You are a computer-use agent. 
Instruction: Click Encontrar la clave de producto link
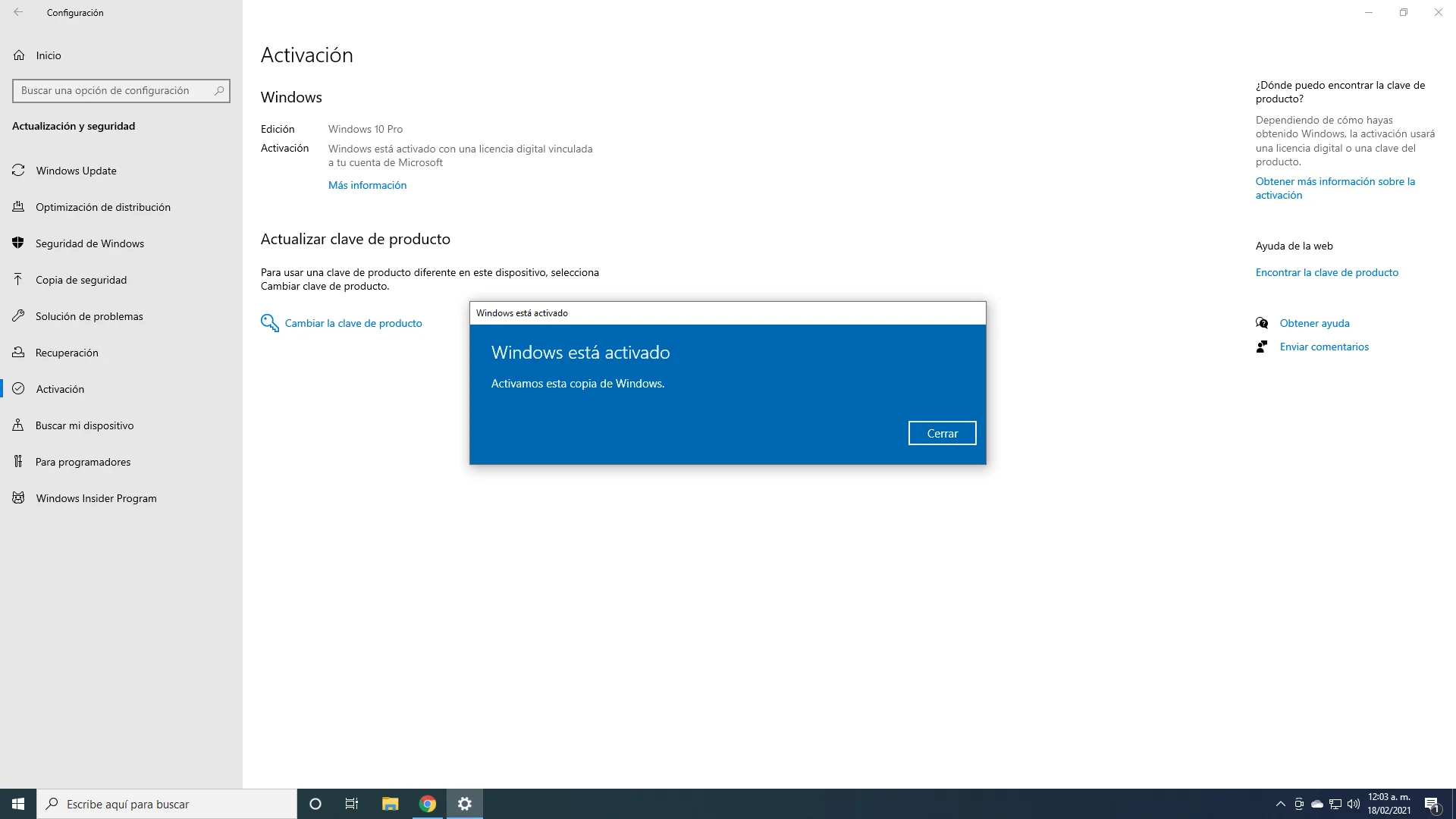pos(1326,272)
